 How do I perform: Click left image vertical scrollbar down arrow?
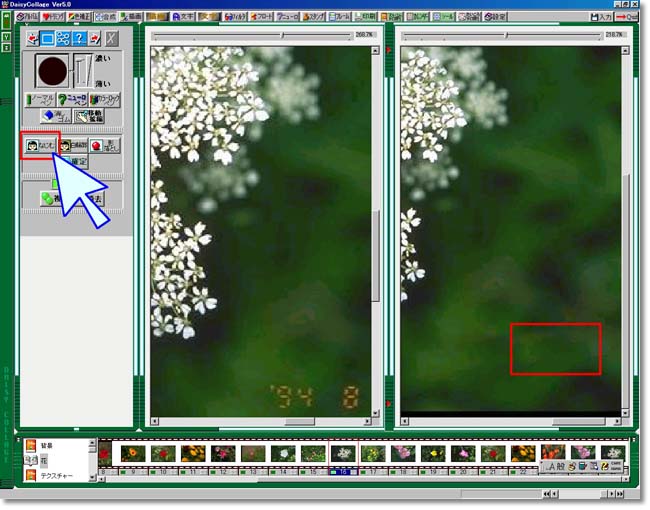(x=375, y=413)
